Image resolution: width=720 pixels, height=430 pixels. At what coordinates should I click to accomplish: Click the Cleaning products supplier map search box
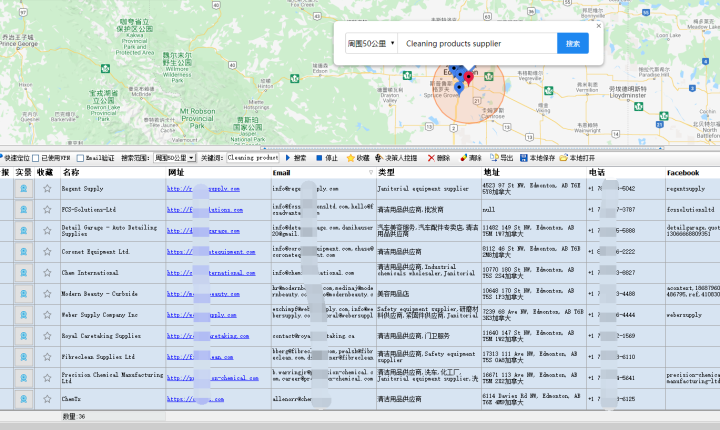[477, 44]
